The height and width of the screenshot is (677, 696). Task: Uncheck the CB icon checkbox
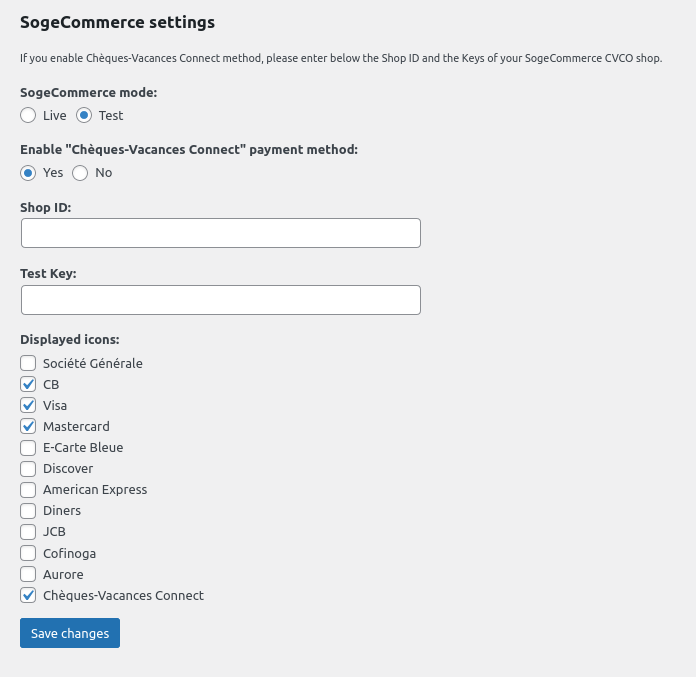click(28, 384)
